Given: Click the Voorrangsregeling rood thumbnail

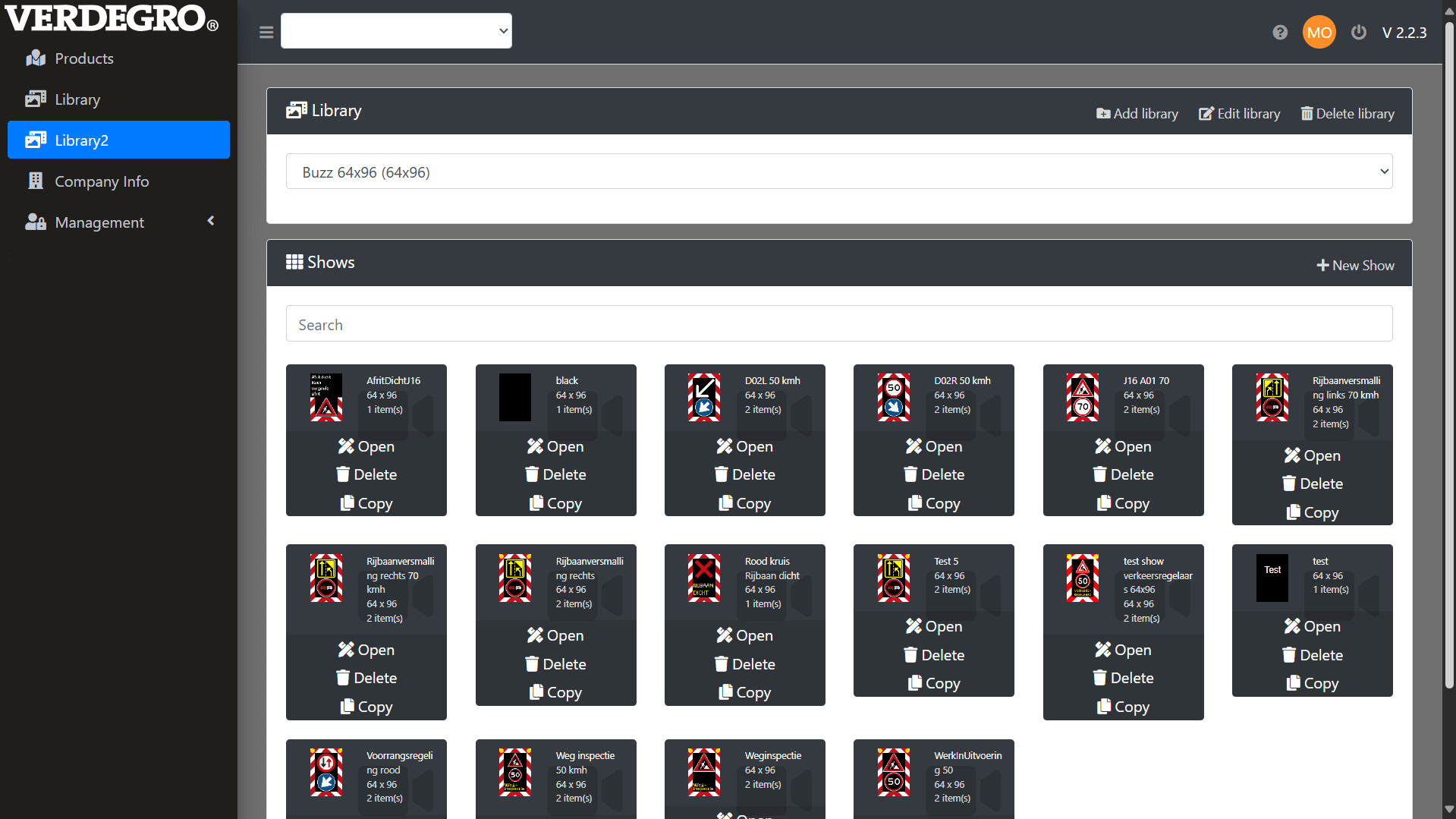Looking at the screenshot, I should [x=326, y=772].
